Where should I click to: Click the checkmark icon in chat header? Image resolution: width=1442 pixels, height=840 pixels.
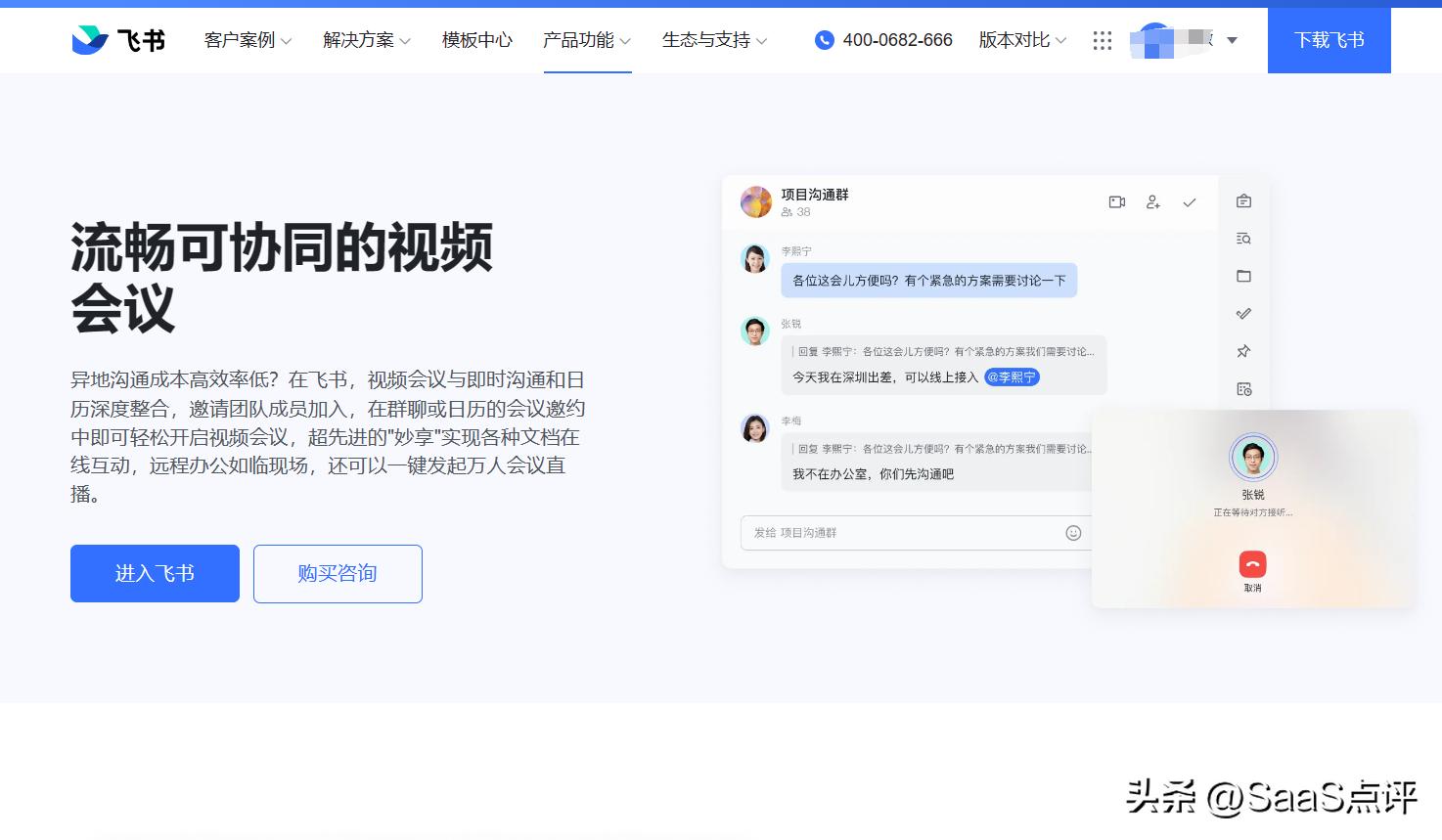click(1190, 202)
